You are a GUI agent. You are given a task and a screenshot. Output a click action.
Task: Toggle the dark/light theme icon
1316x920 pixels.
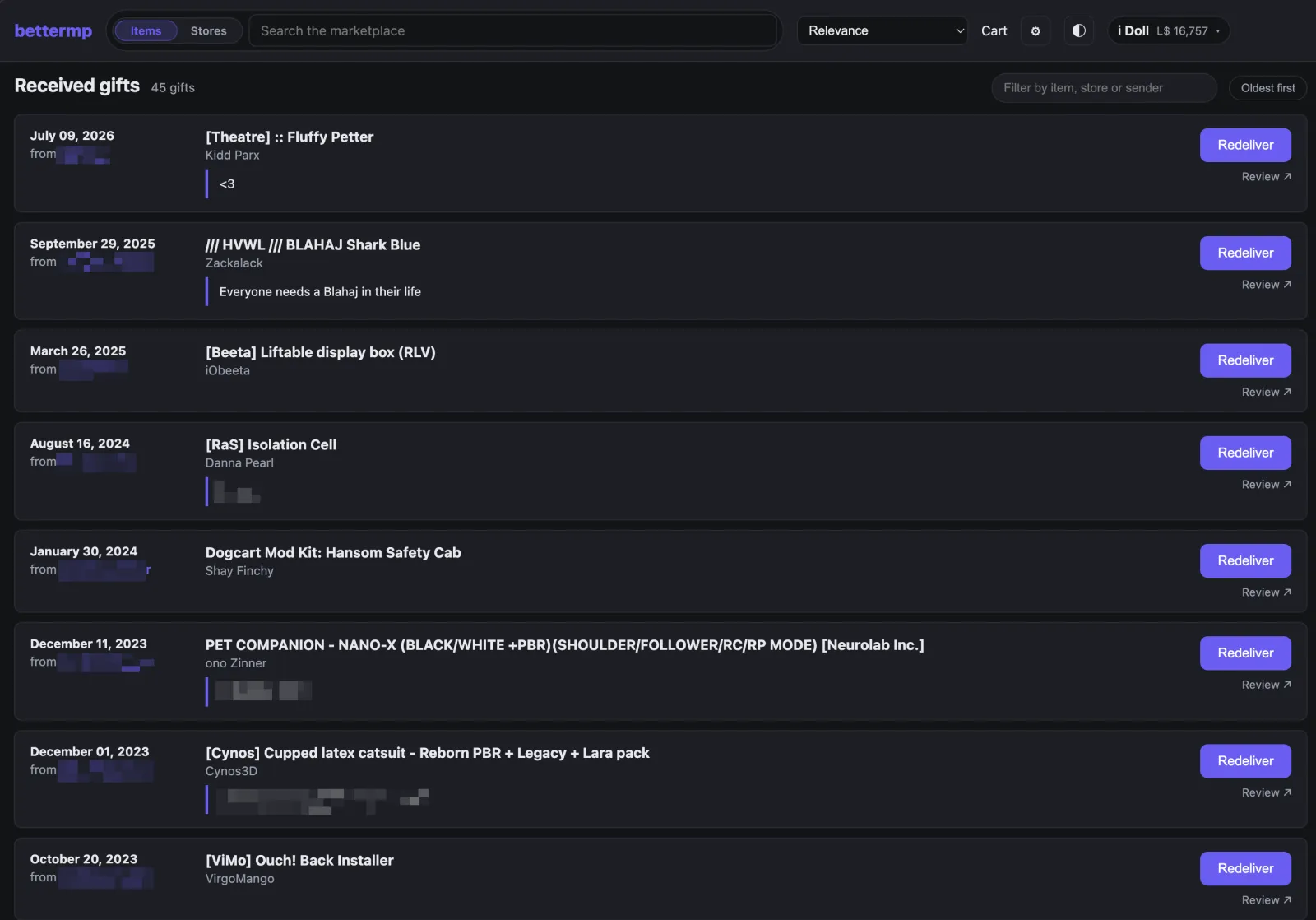(1078, 31)
